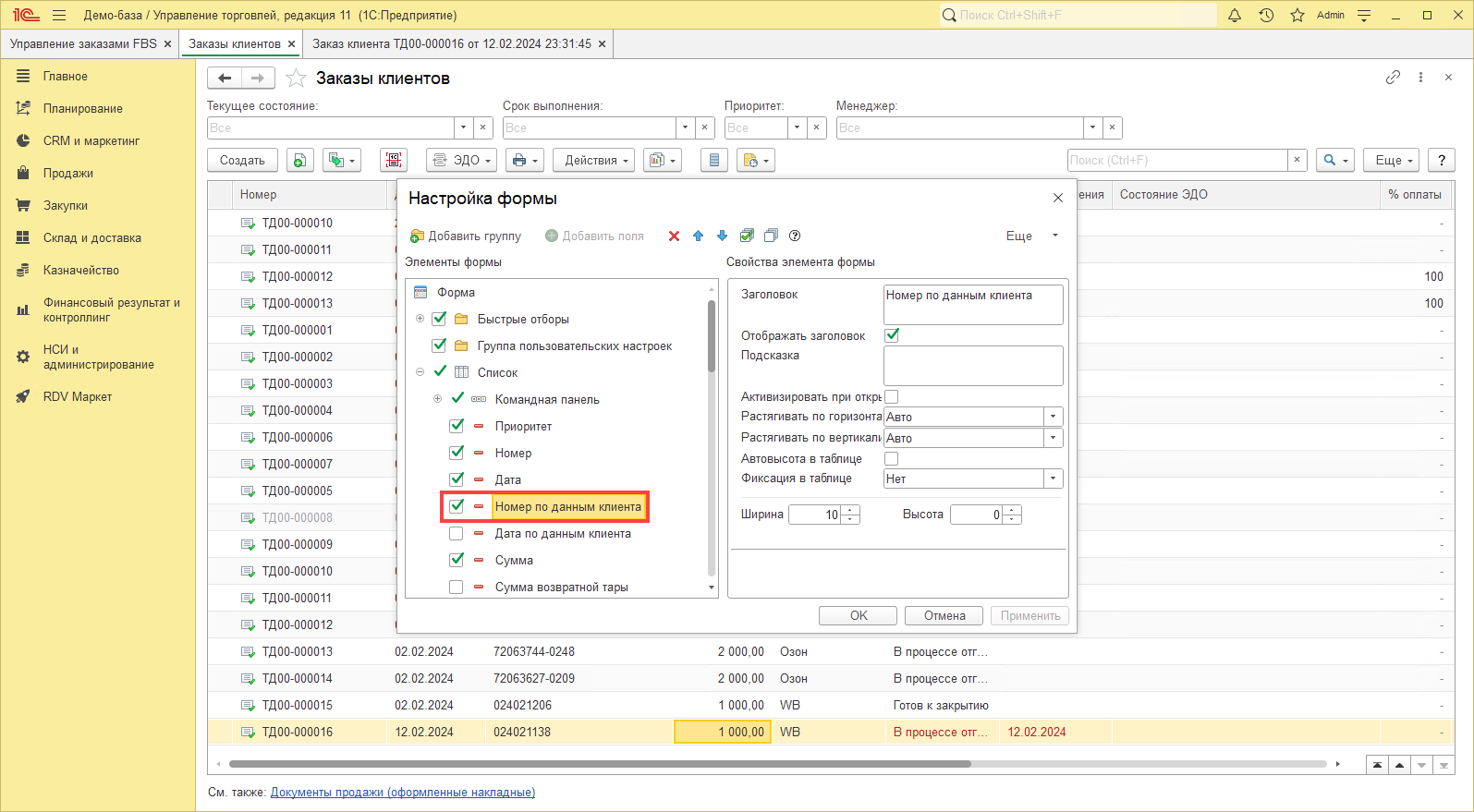Viewport: 1474px width, 812px height.
Task: Click the help question mark in form settings
Action: (795, 236)
